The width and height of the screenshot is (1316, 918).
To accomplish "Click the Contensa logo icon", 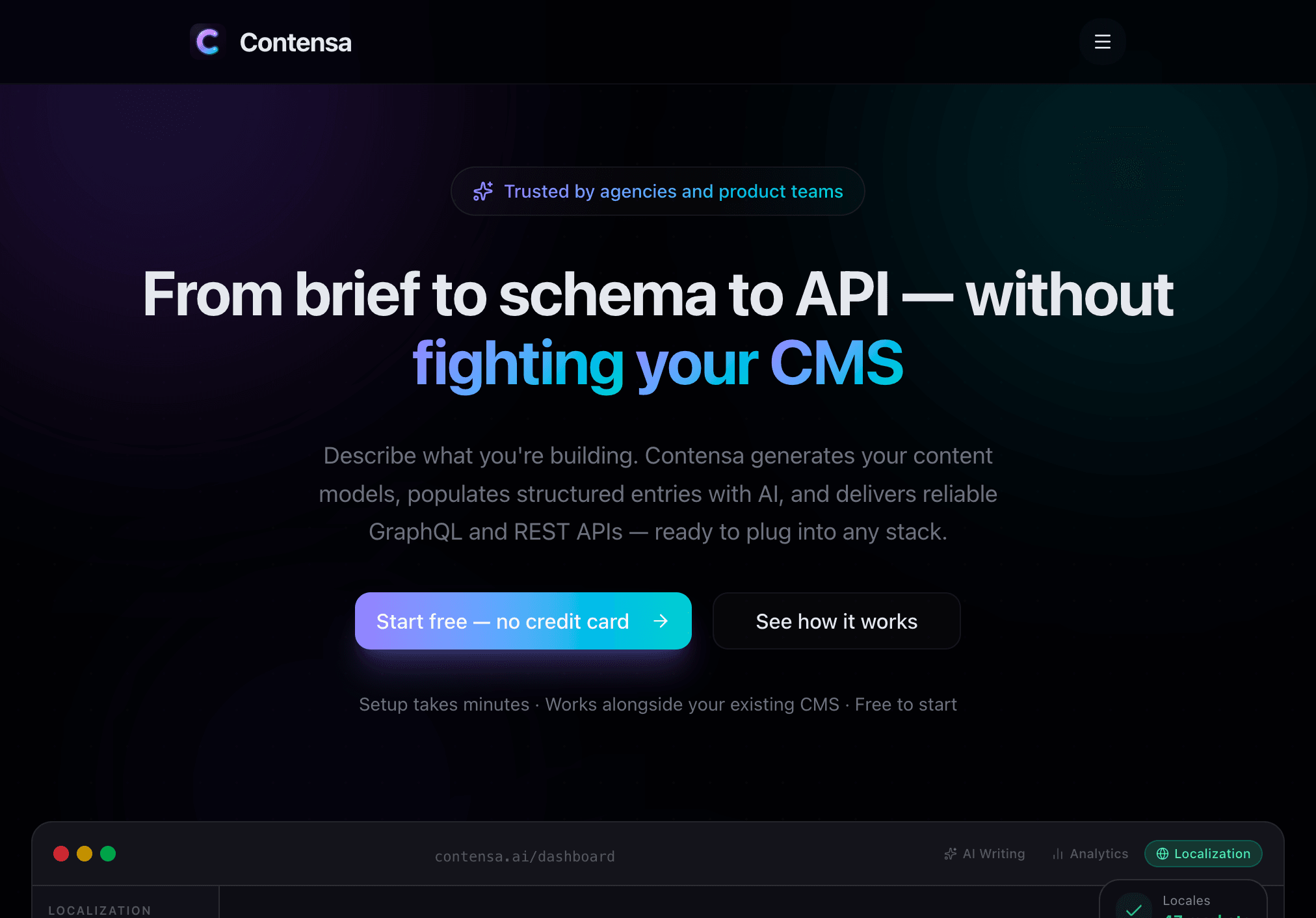I will pyautogui.click(x=207, y=42).
